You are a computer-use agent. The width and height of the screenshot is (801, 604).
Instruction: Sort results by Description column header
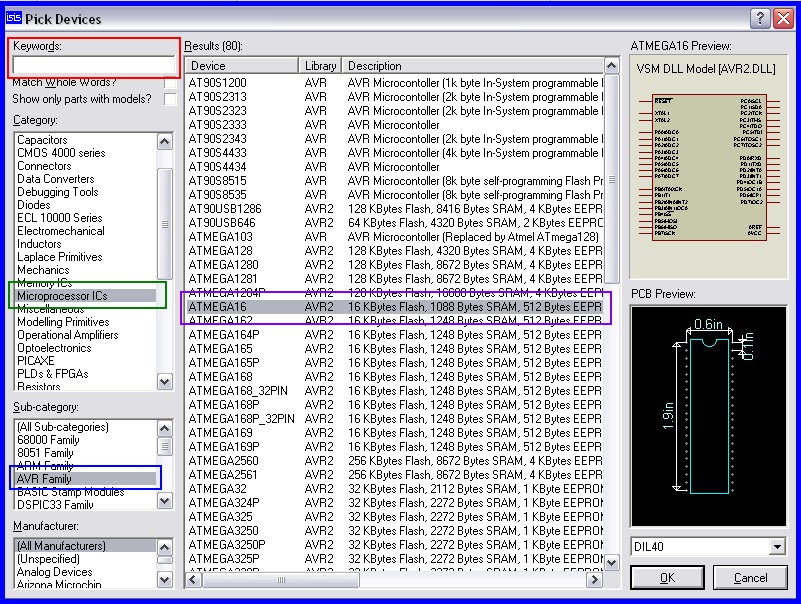(473, 66)
